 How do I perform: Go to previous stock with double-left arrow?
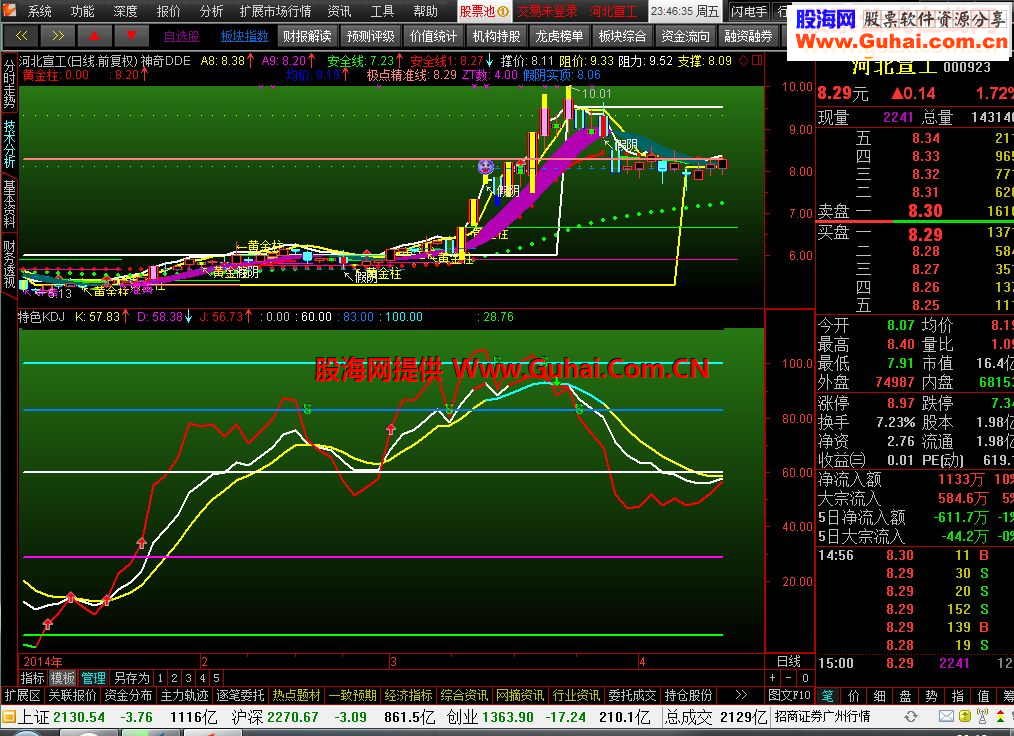point(21,36)
